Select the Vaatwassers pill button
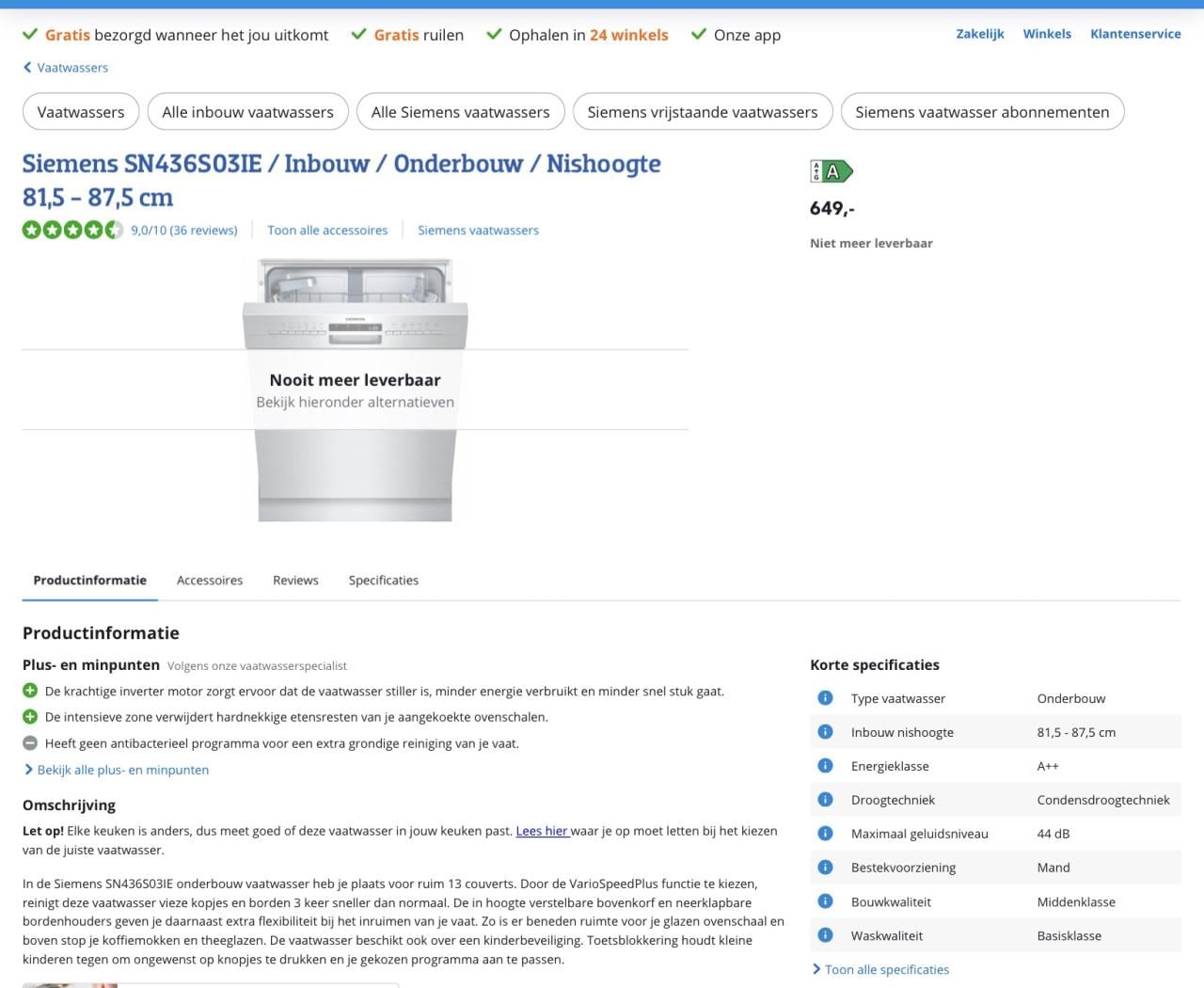 [x=81, y=112]
